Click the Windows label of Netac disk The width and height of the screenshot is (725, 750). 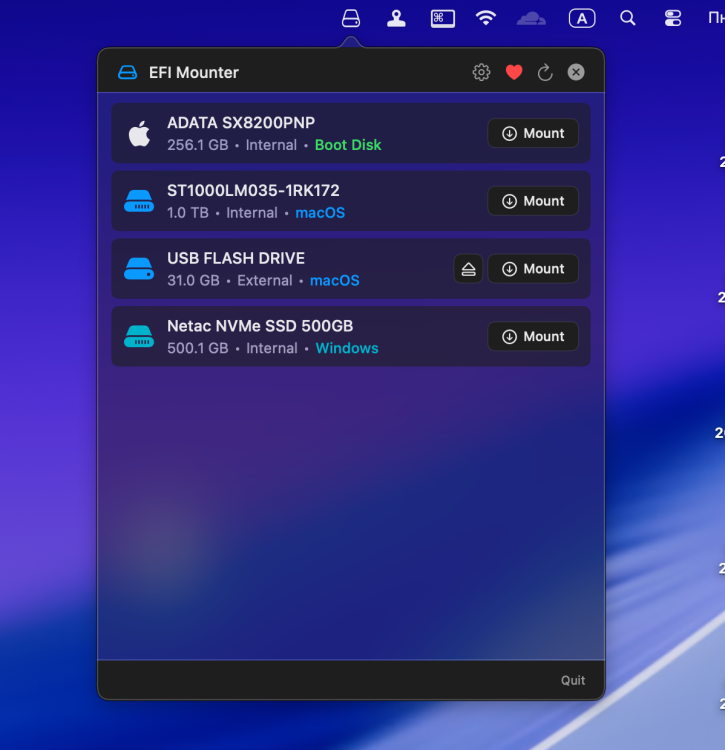click(347, 348)
